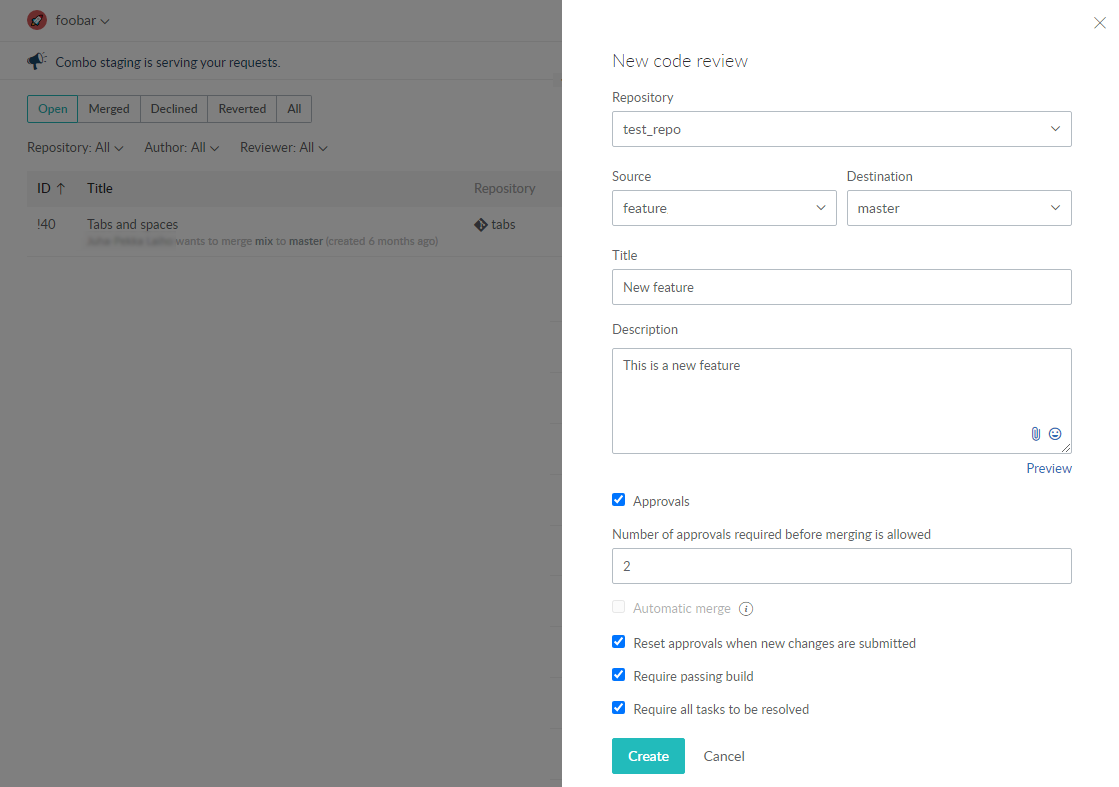Click the attachment paperclip icon in Description
1119x787 pixels.
[x=1035, y=433]
